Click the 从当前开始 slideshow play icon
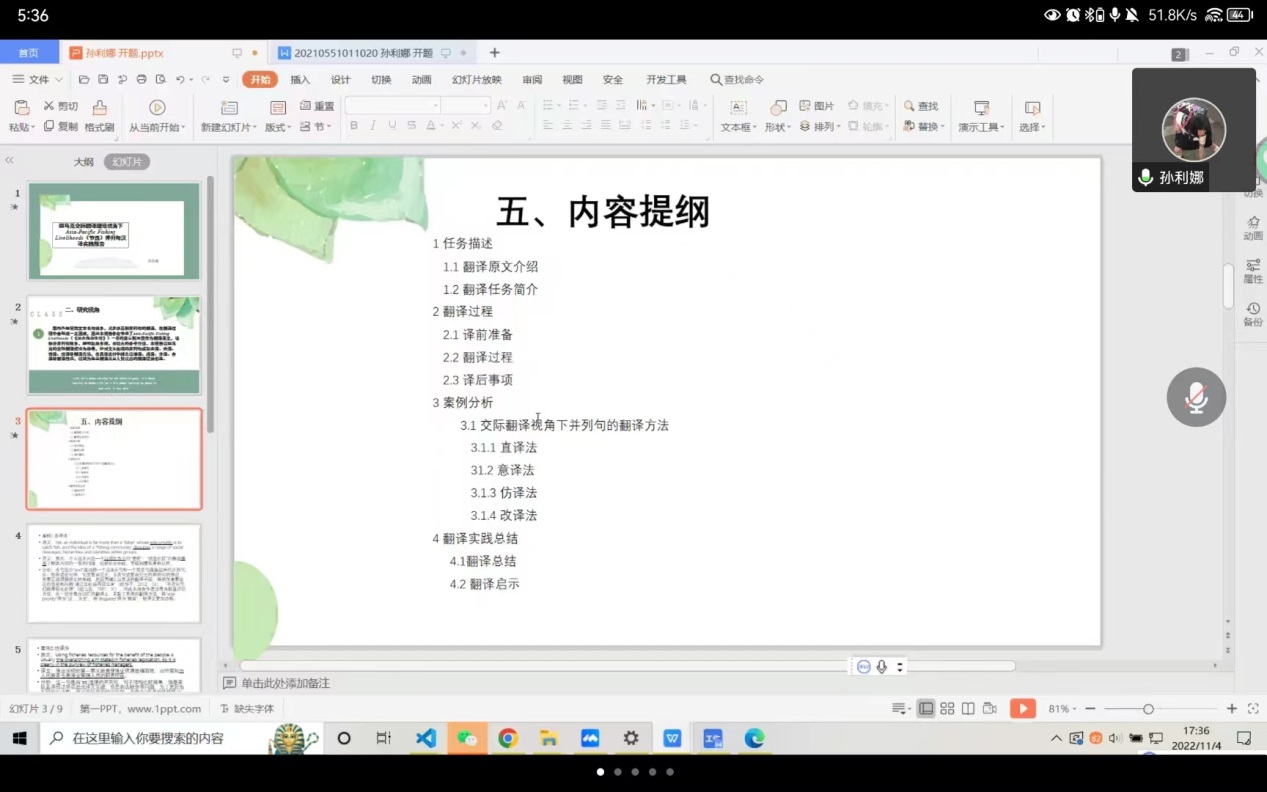The image size is (1267, 792). pyautogui.click(x=157, y=108)
